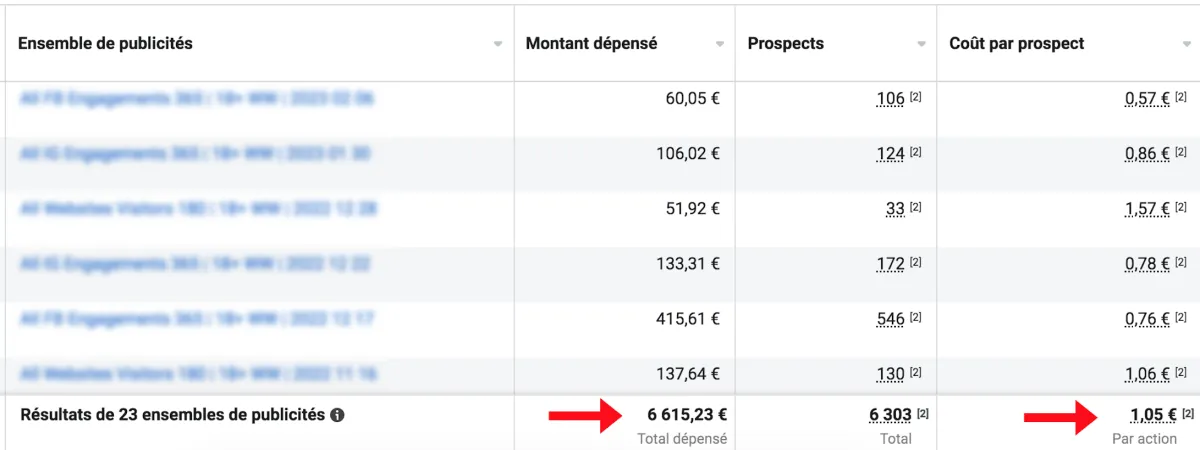Click the info icon beside Résultats de 23 ensembles
This screenshot has height=450, width=1200.
(337, 415)
